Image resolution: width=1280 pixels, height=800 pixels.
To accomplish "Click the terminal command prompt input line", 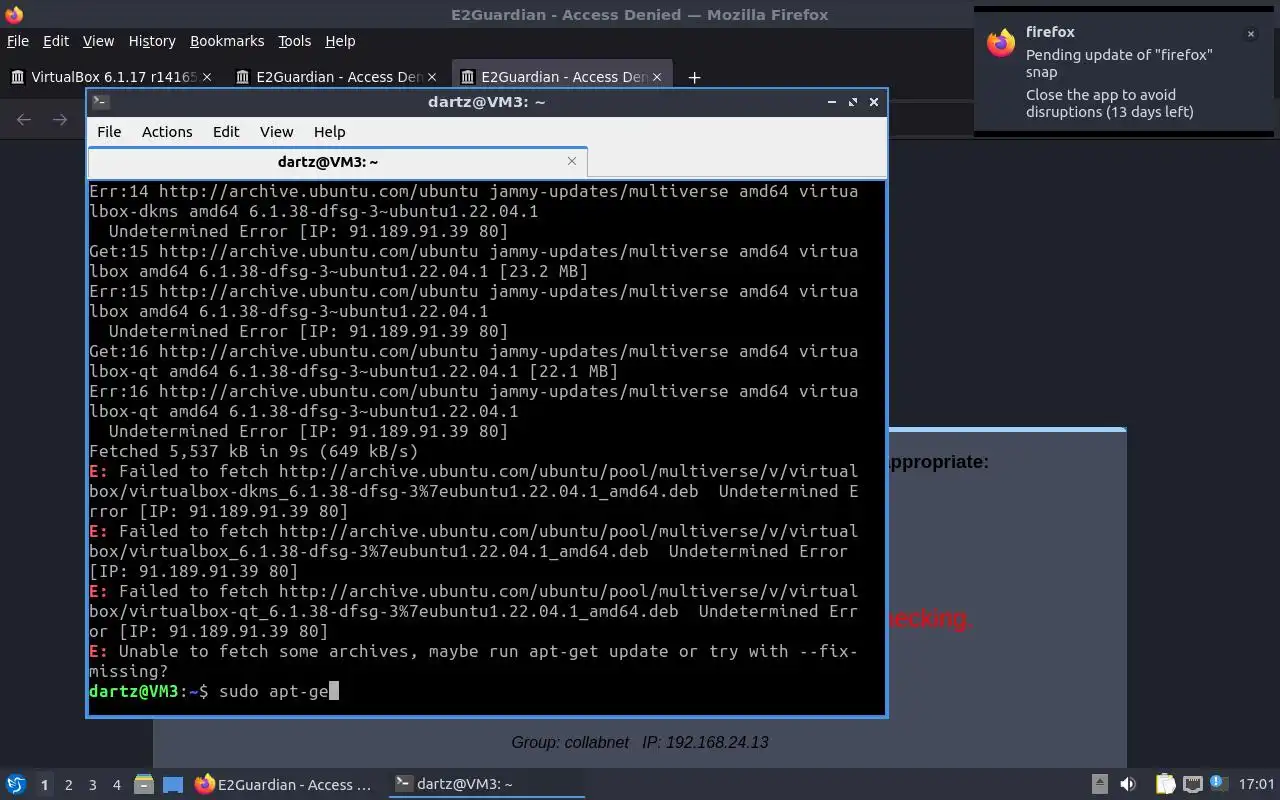I will [x=486, y=691].
